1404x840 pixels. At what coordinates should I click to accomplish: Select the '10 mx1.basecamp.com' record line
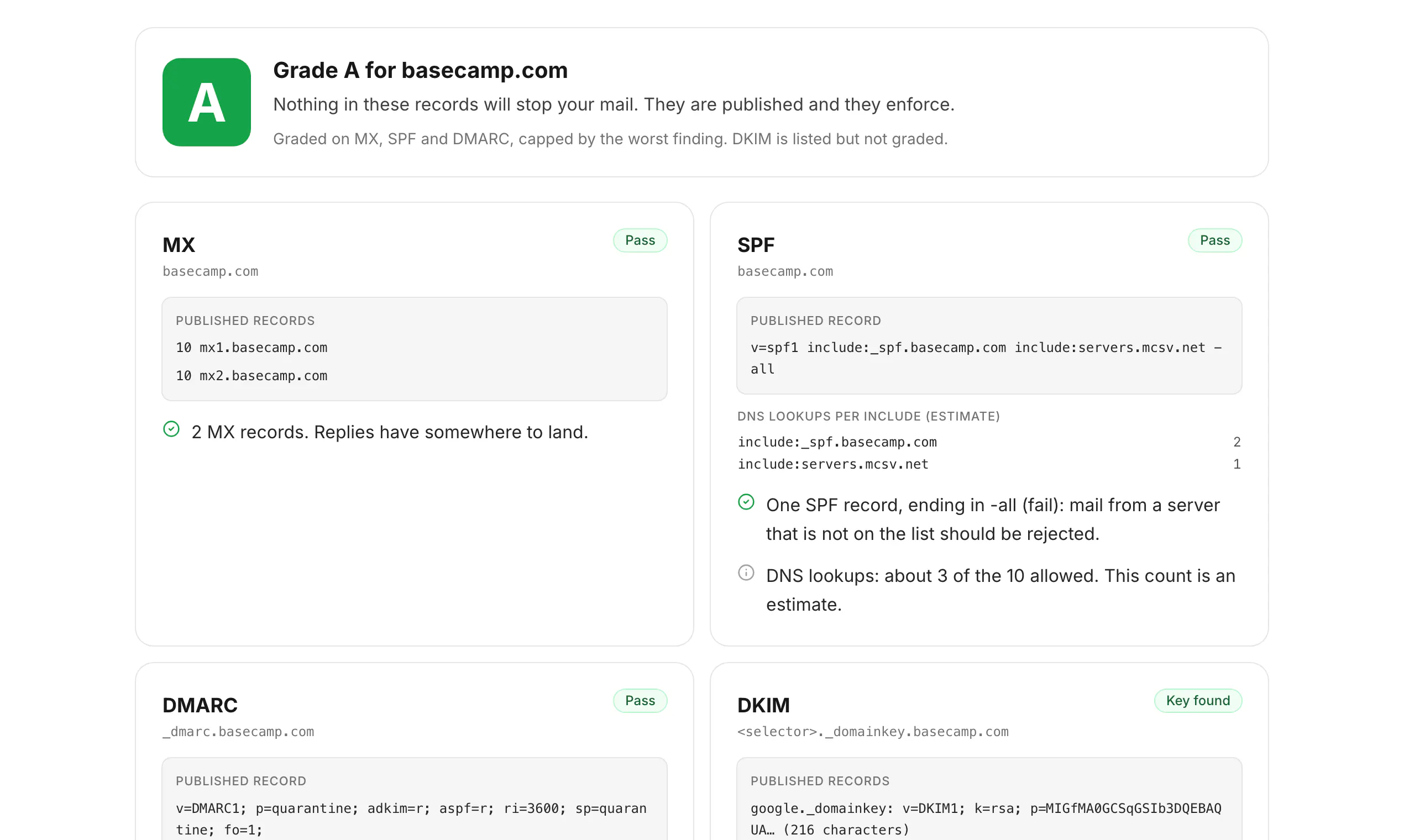point(252,348)
